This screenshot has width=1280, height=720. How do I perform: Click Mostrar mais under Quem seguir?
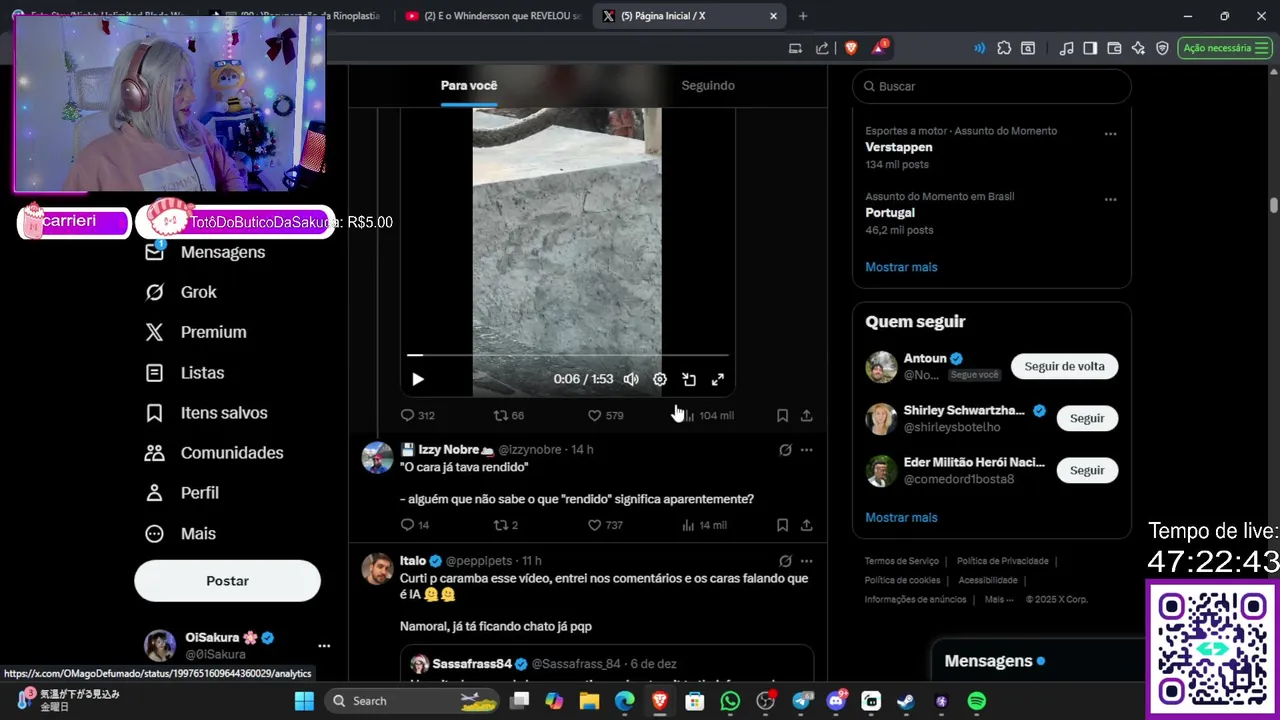coord(901,517)
